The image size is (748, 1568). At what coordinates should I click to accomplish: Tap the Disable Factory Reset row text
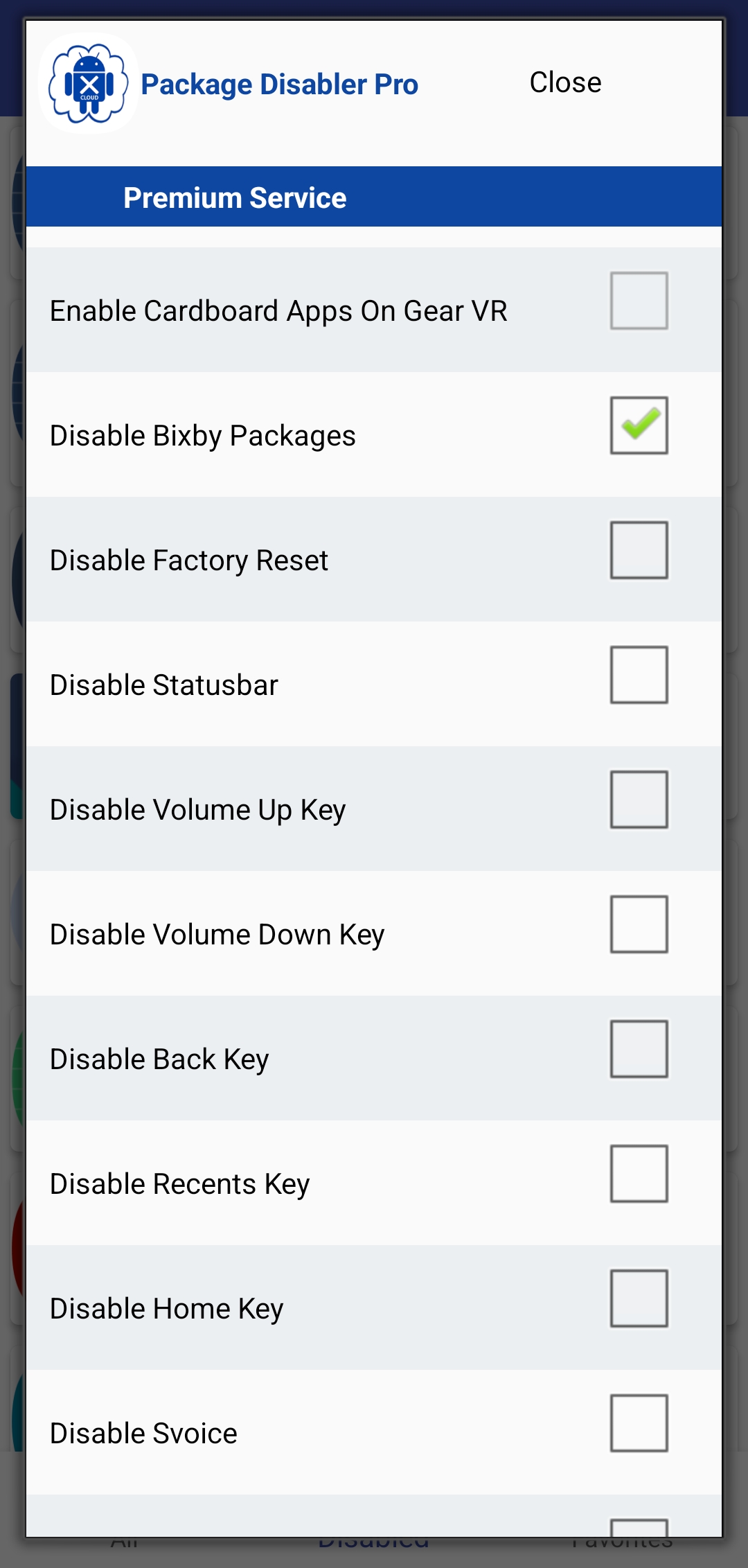pos(188,561)
